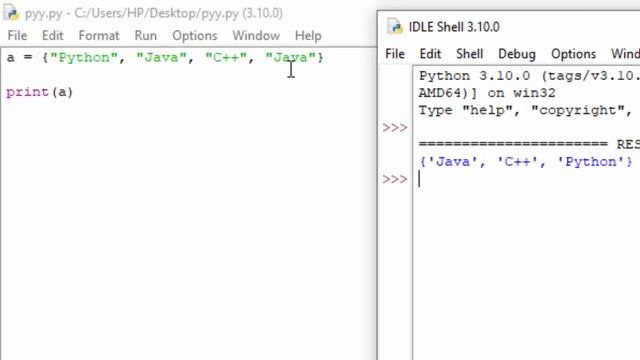Click "Python" string in editor code

(x=84, y=58)
